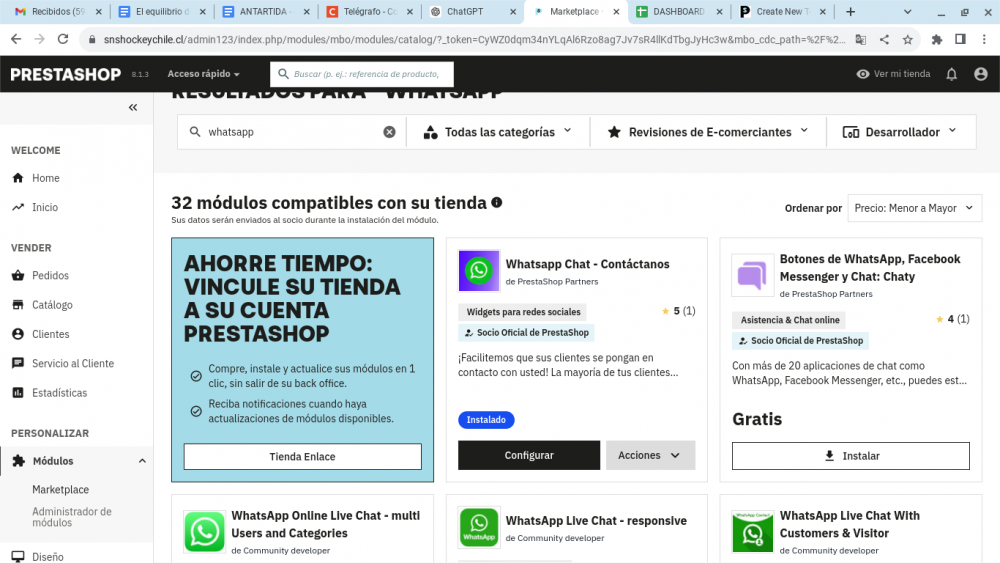This screenshot has height=563, width=1000.
Task: Open new browser tab with plus
Action: (x=850, y=11)
